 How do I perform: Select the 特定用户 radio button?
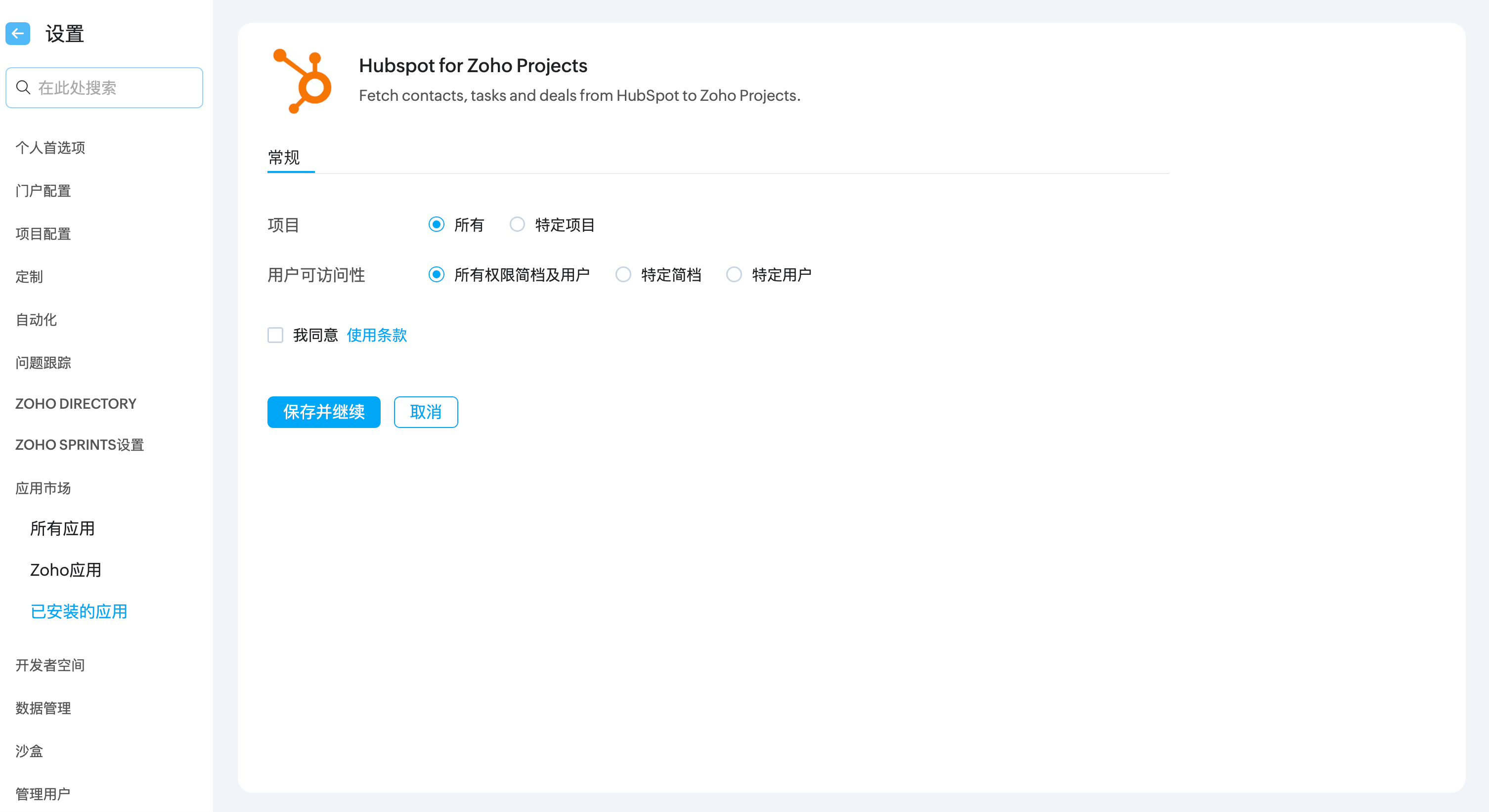click(734, 274)
